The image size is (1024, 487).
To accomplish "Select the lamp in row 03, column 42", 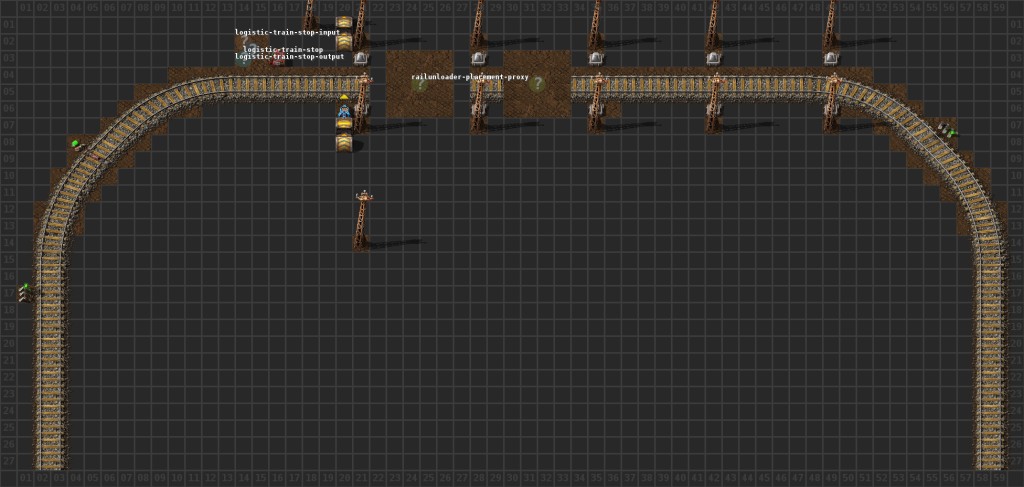I will [x=713, y=58].
